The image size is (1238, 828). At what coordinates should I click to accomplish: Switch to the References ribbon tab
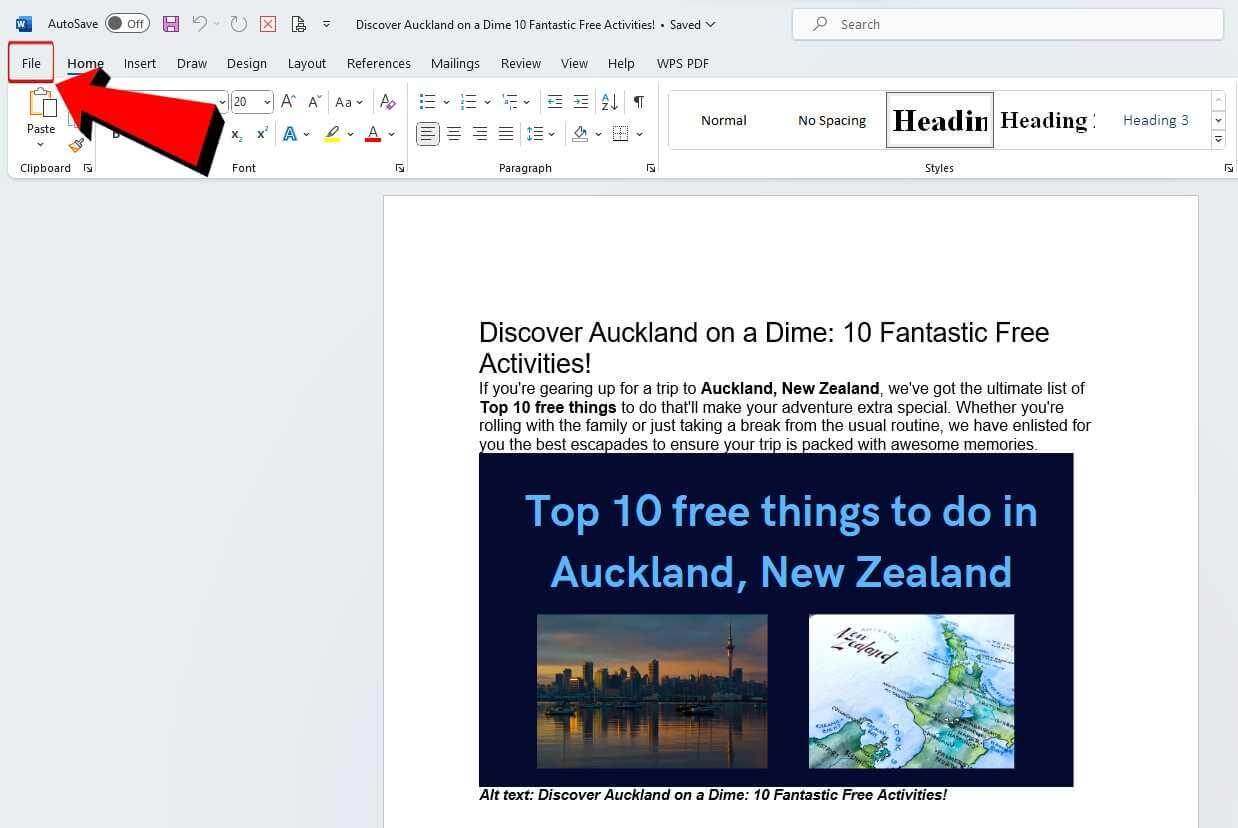pyautogui.click(x=378, y=63)
